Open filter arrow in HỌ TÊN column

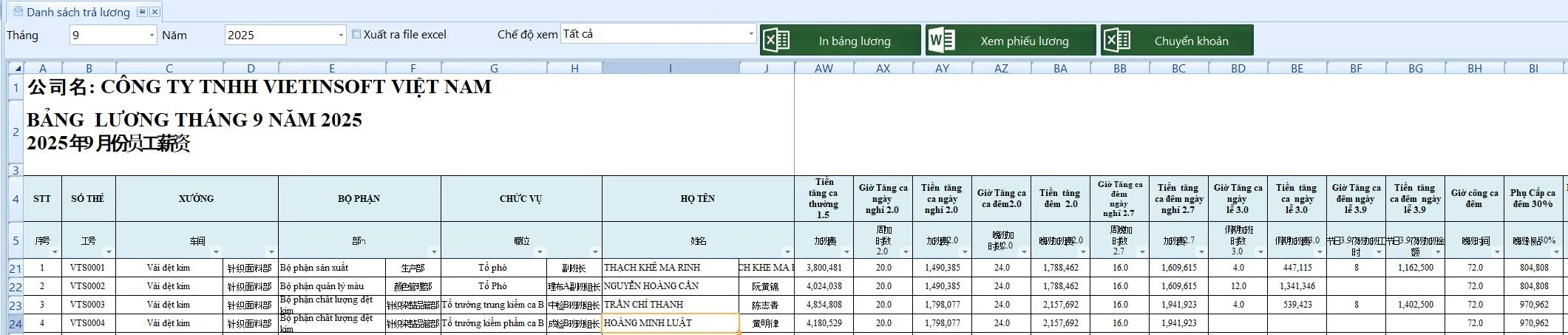[788, 252]
